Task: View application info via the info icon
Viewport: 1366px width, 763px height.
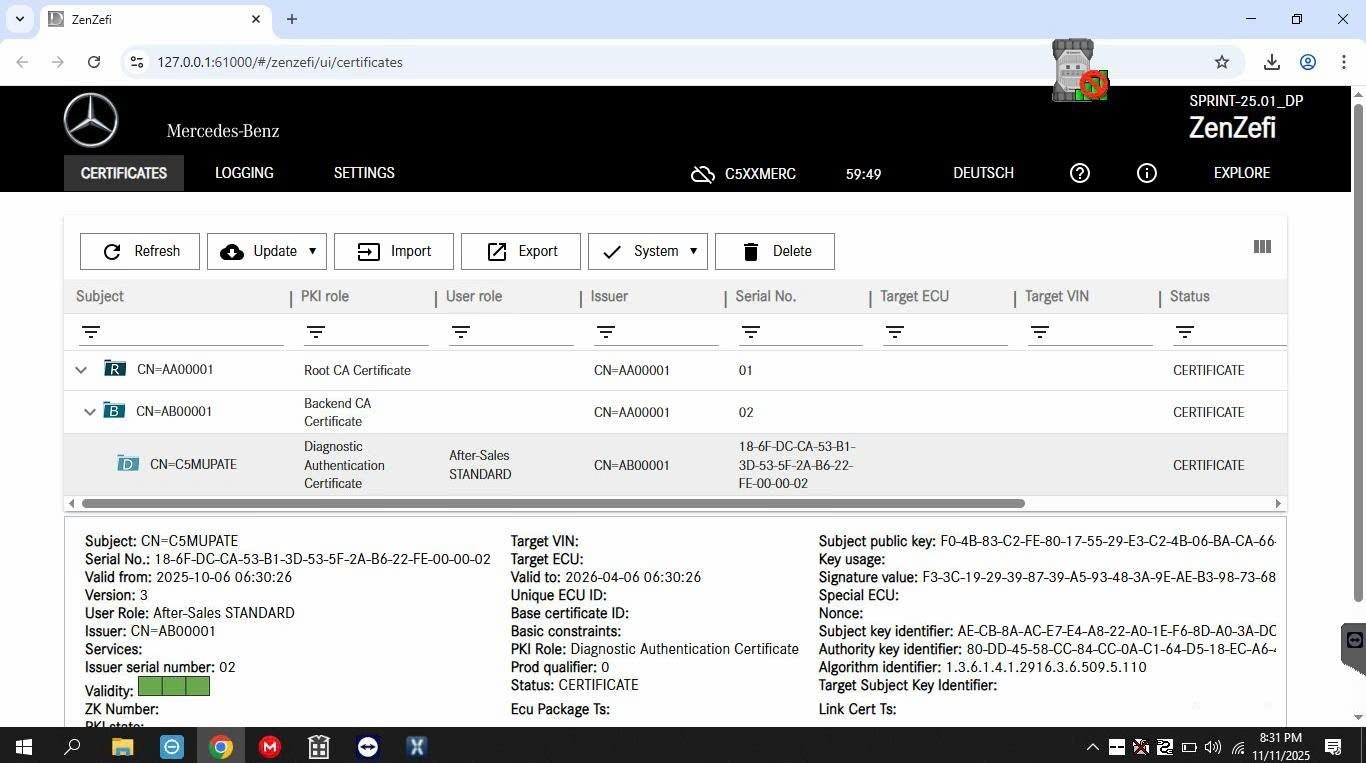Action: pos(1146,173)
